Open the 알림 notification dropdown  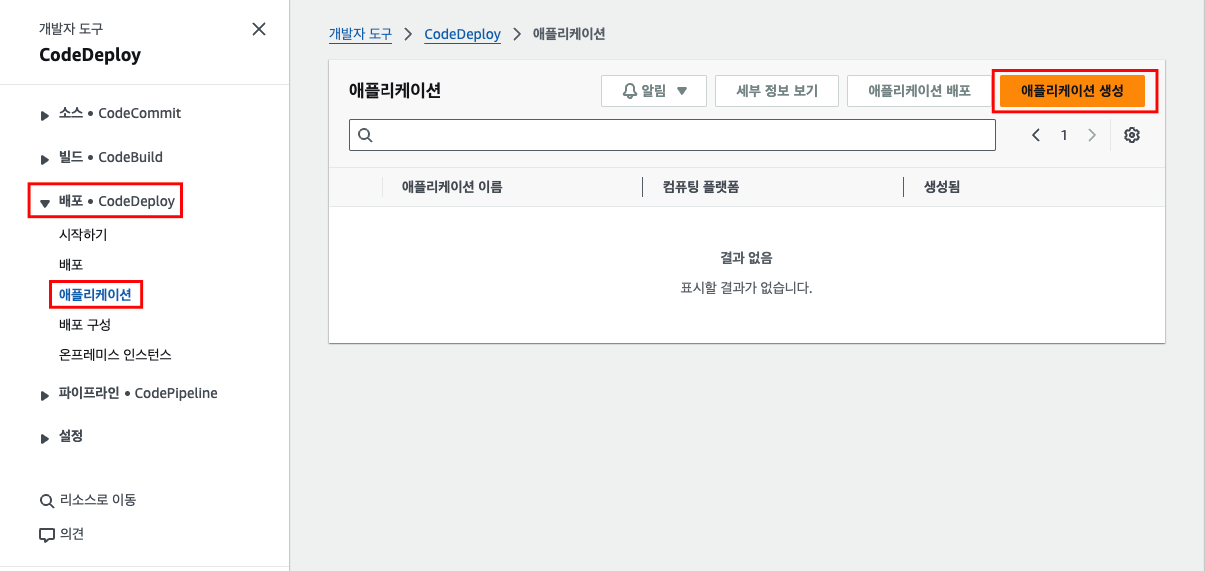click(654, 91)
